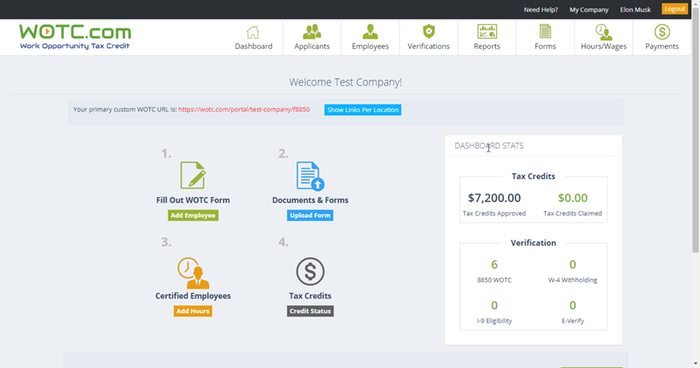The image size is (700, 368).
Task: Open the Verifications shield icon
Action: (429, 32)
